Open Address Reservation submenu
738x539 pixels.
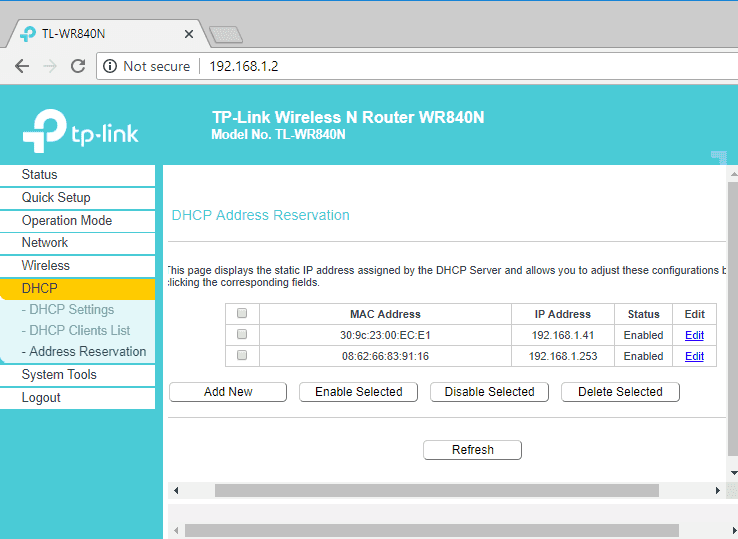84,352
